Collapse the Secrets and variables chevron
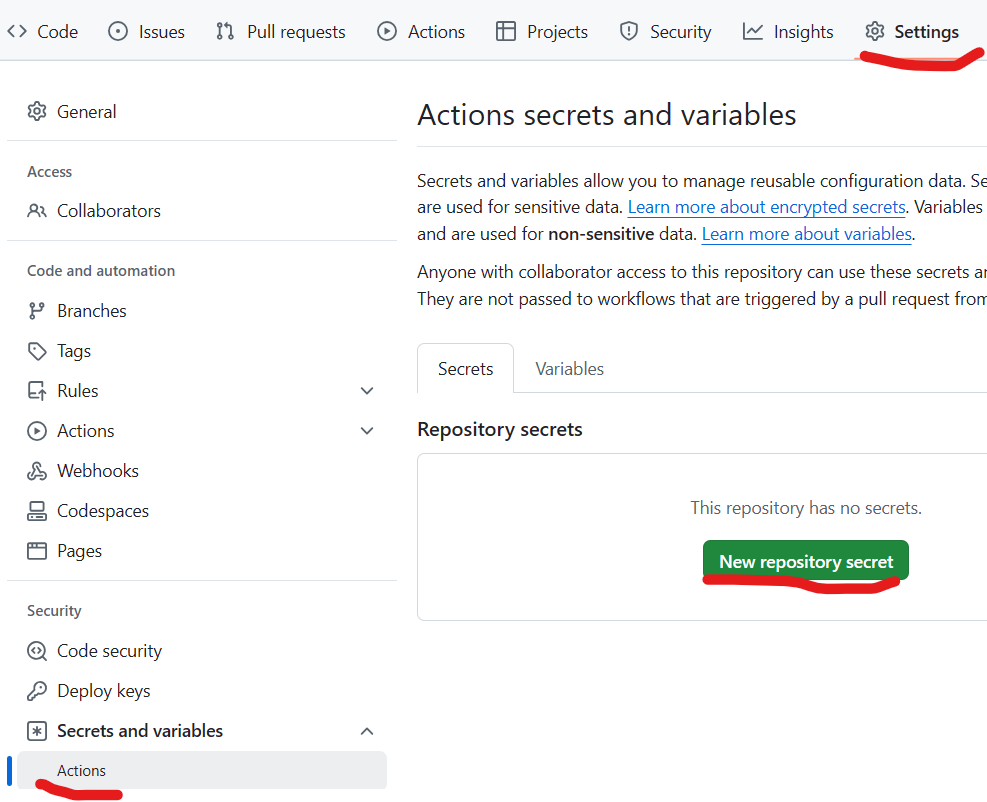987x802 pixels. 367,731
